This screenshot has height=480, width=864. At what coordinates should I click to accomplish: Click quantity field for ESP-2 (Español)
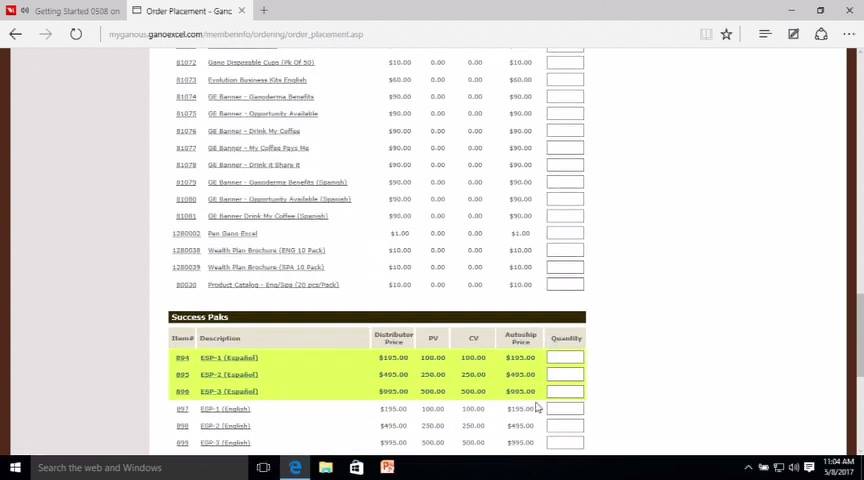(x=565, y=374)
